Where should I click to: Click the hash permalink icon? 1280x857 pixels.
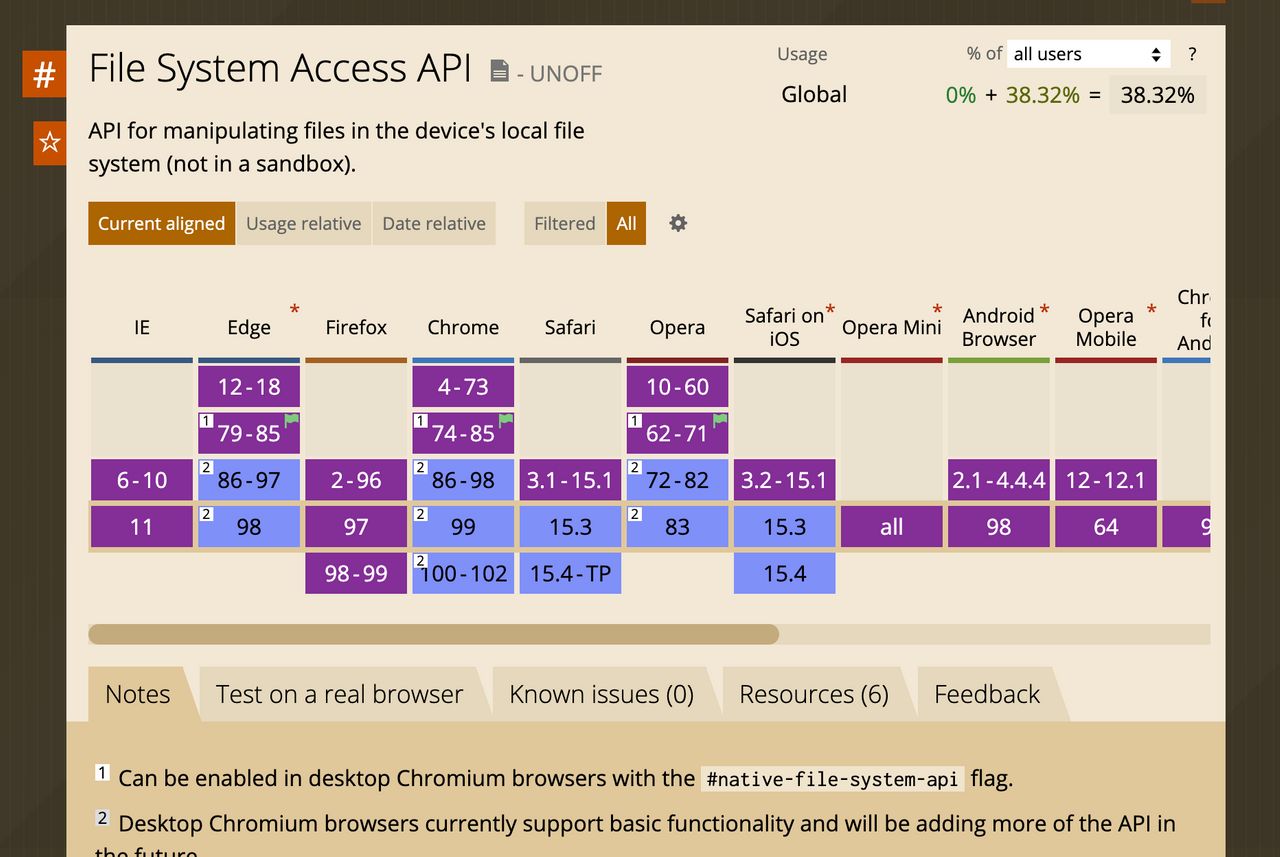click(x=44, y=73)
